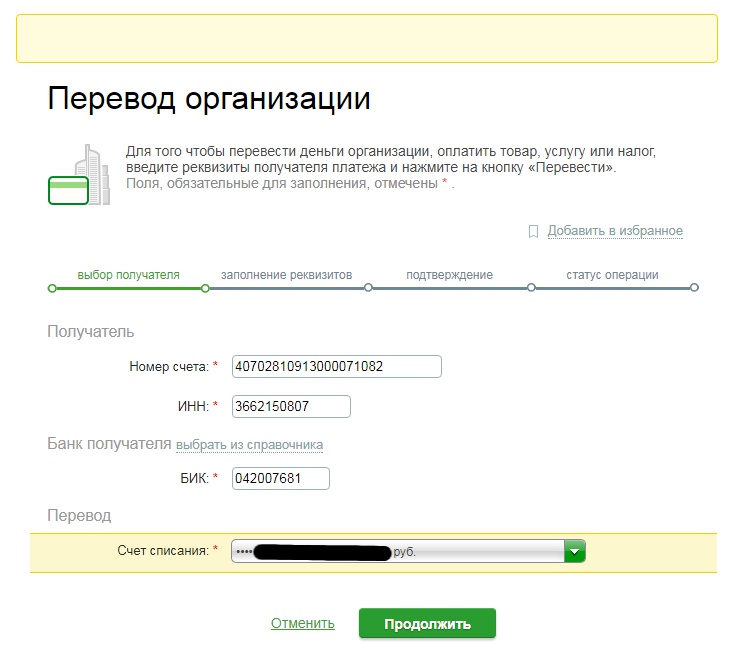Select the заполнение реквизитов step
Viewport: 736px width, 658px height.
point(286,275)
